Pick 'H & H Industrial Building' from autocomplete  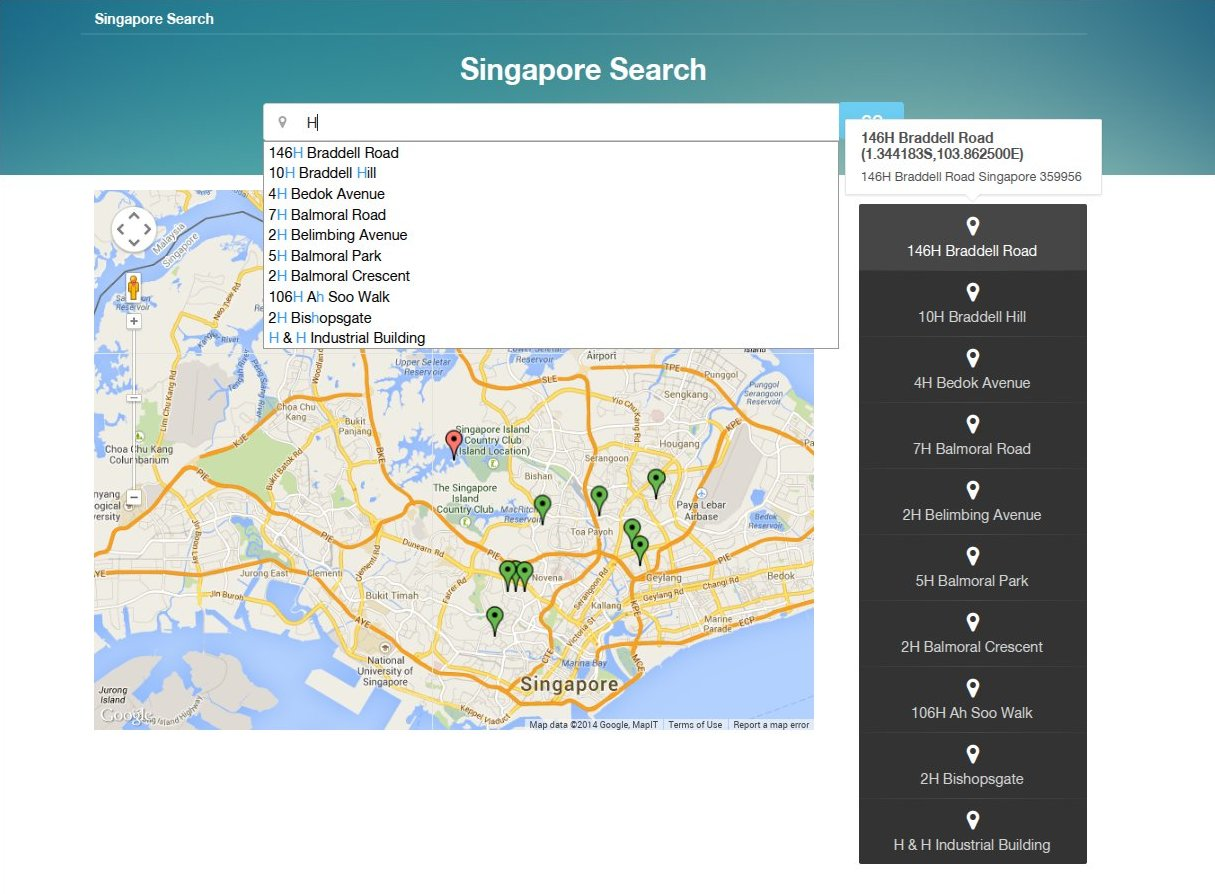347,338
